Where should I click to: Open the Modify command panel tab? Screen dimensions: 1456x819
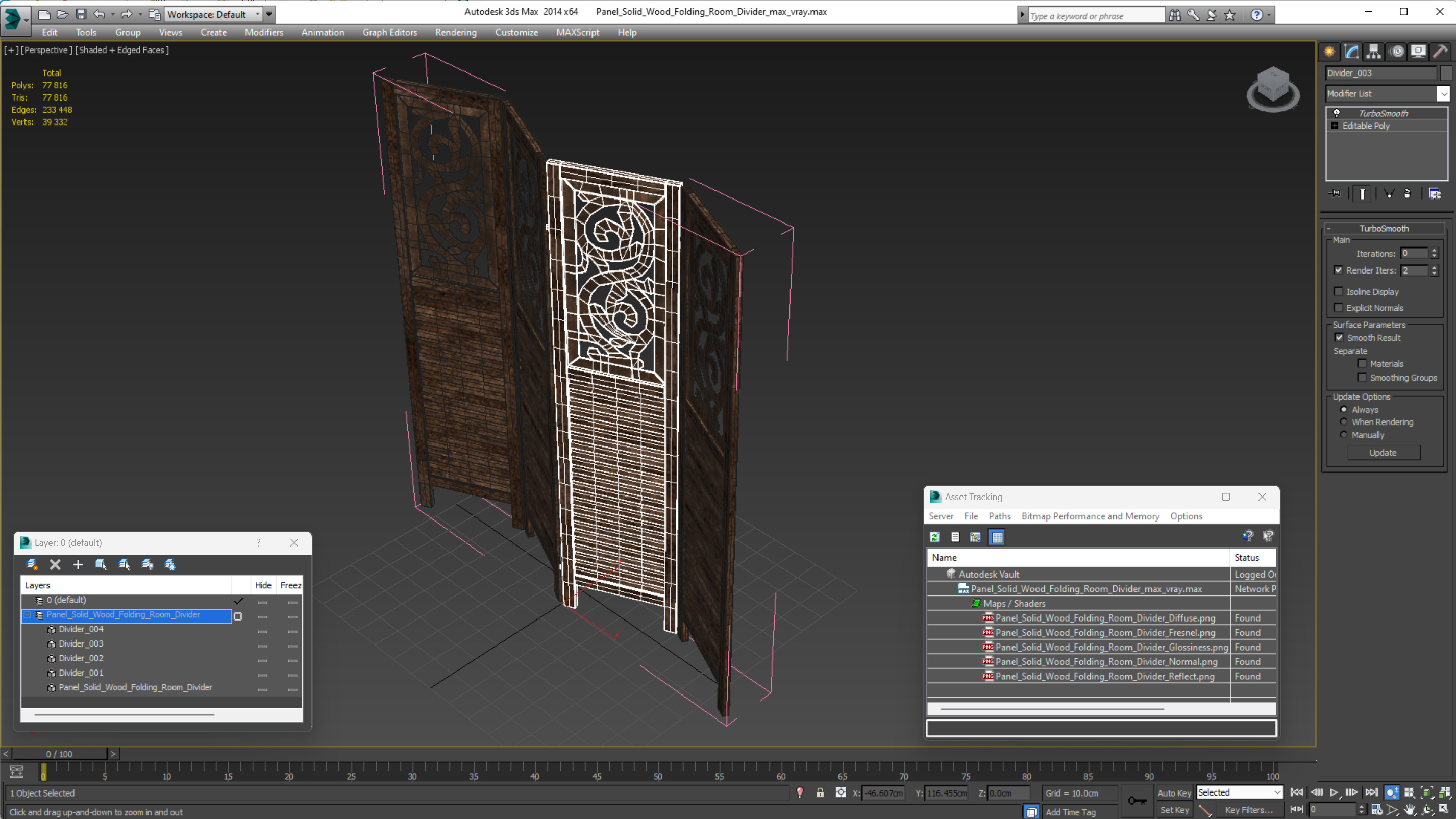click(x=1351, y=52)
